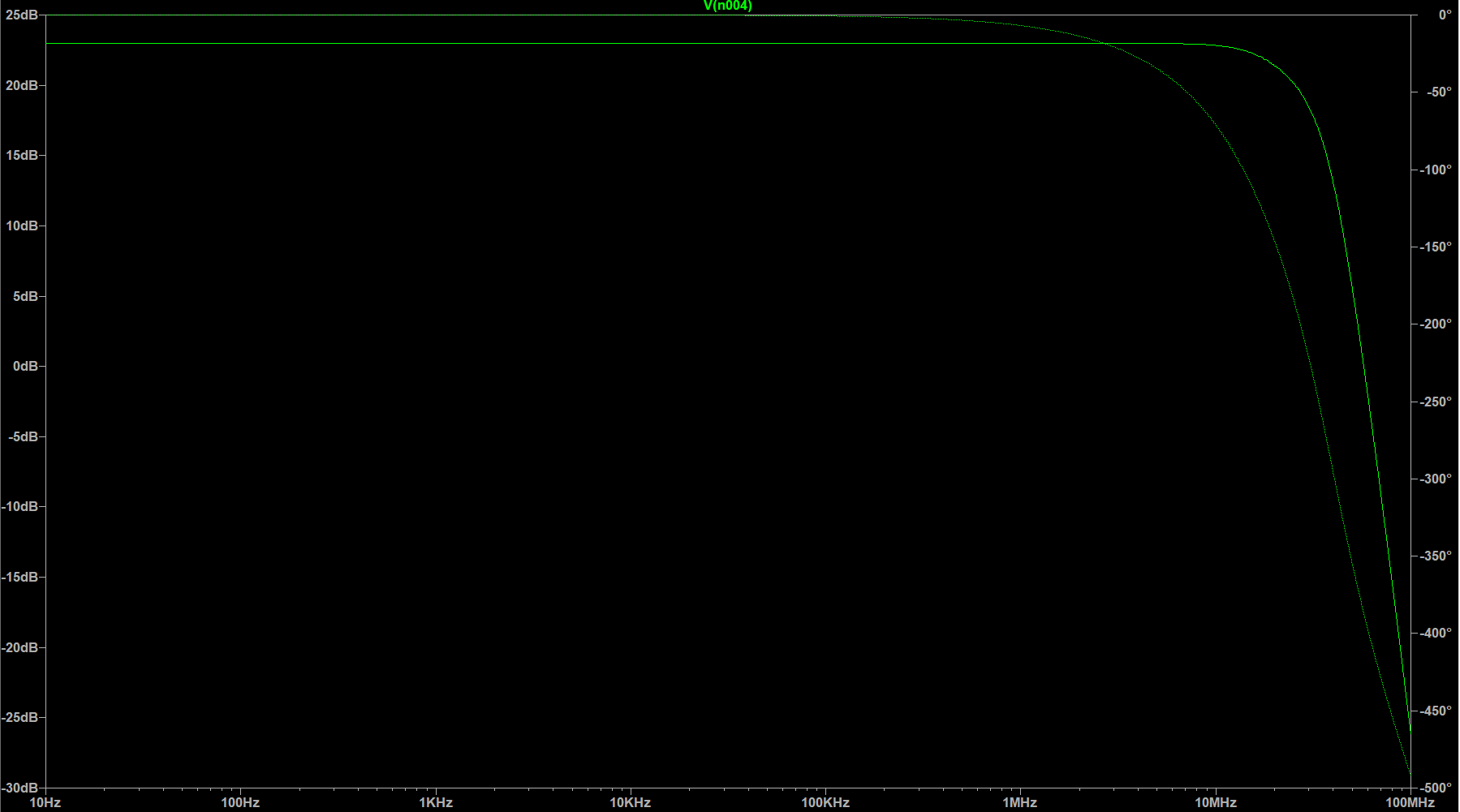Click the -350° phase axis label
Image resolution: width=1460 pixels, height=812 pixels.
click(x=1436, y=556)
